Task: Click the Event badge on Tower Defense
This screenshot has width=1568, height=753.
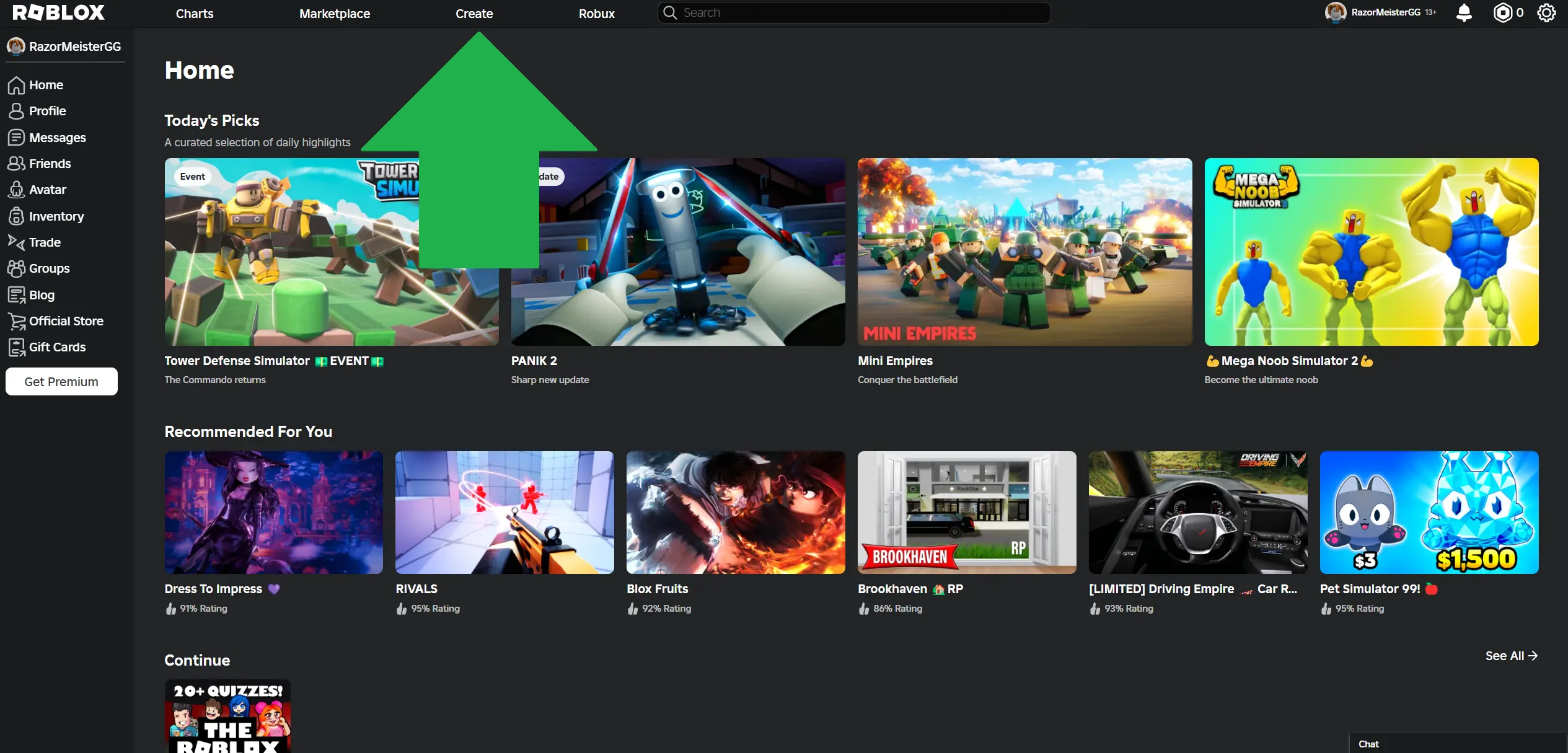Action: pos(192,177)
